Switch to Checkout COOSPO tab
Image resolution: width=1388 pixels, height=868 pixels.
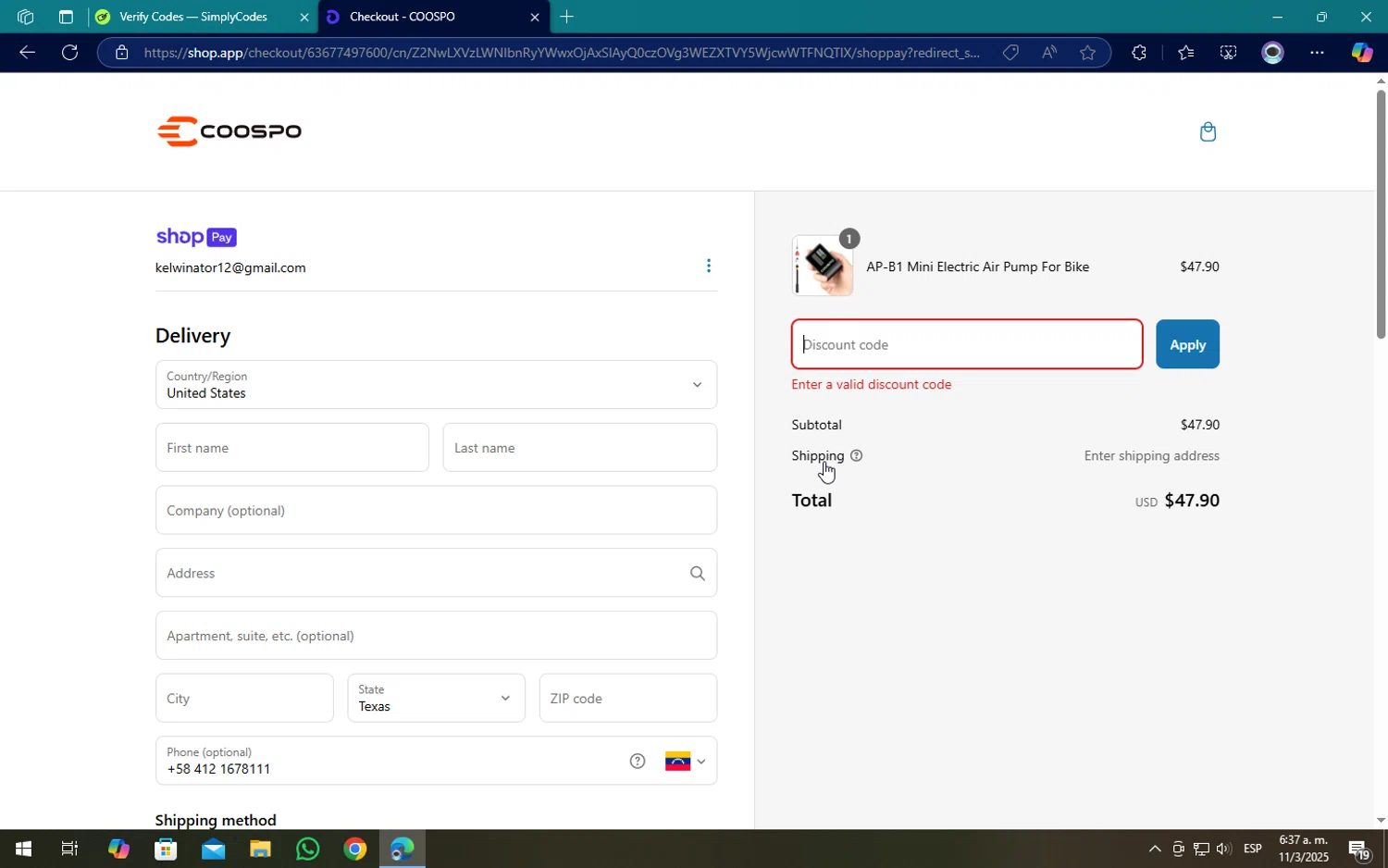(402, 17)
